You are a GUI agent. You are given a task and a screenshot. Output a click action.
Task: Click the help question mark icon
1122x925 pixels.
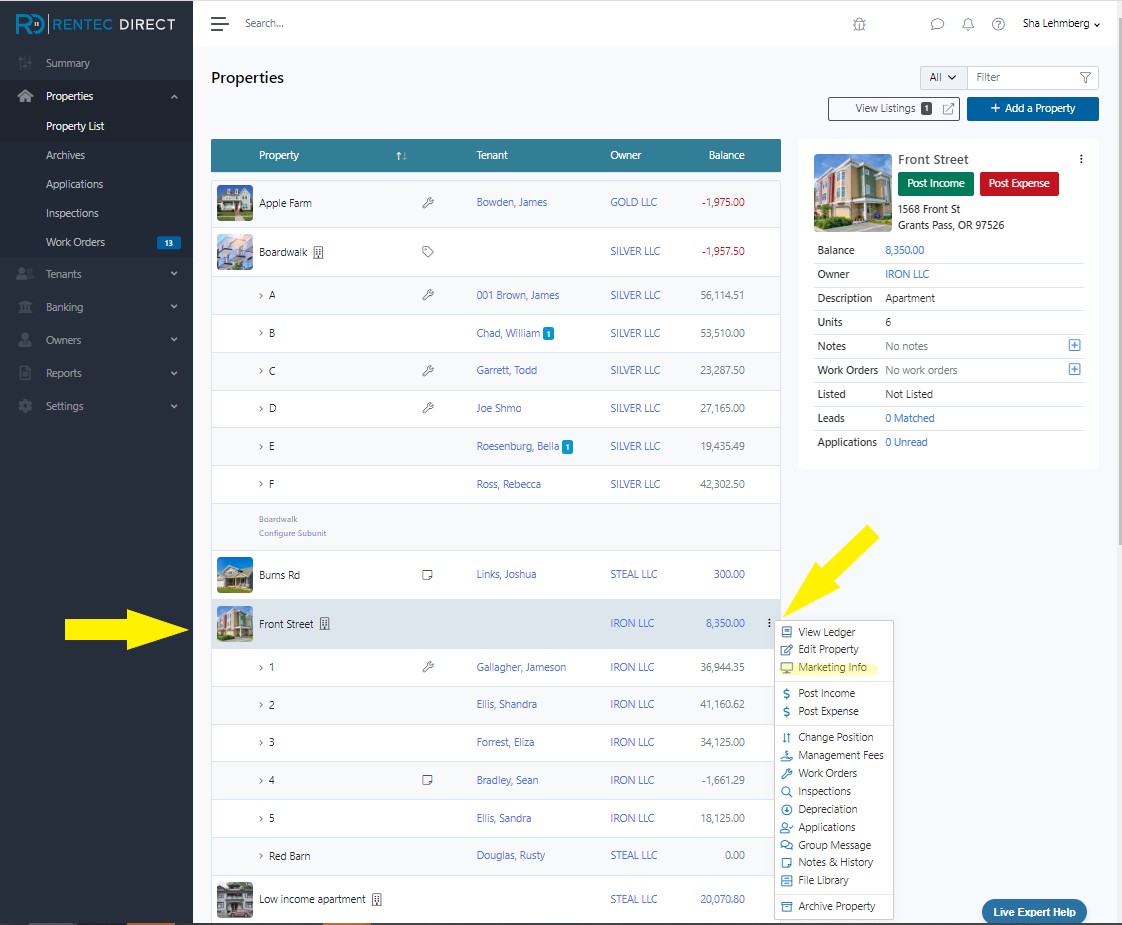pyautogui.click(x=998, y=24)
